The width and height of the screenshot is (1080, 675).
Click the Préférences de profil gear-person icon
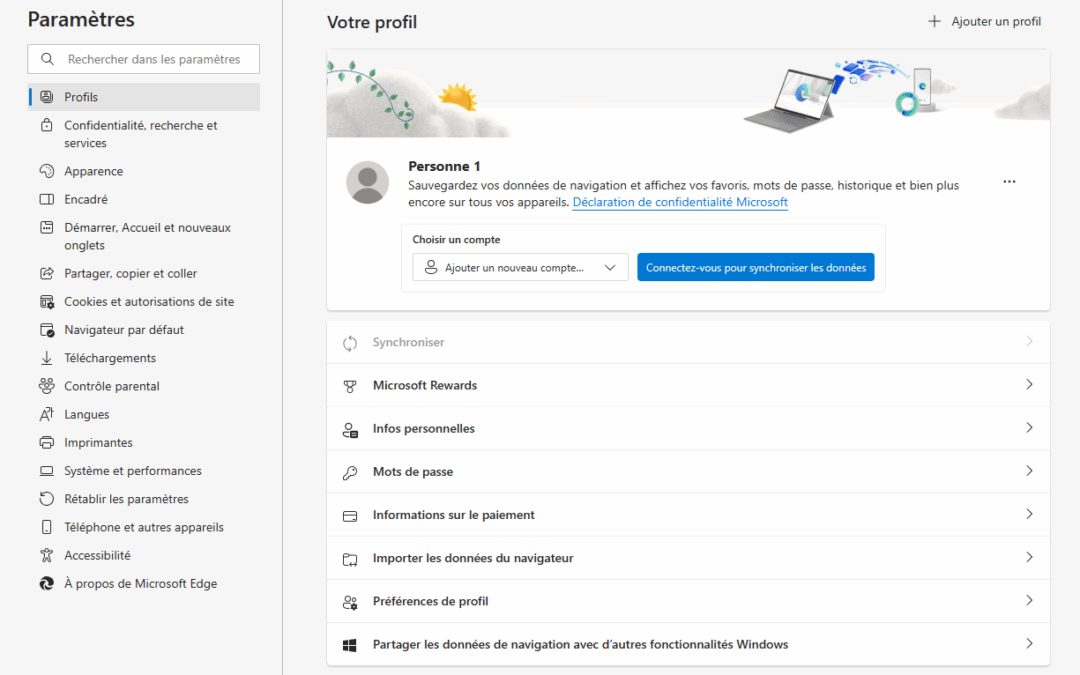(x=350, y=603)
